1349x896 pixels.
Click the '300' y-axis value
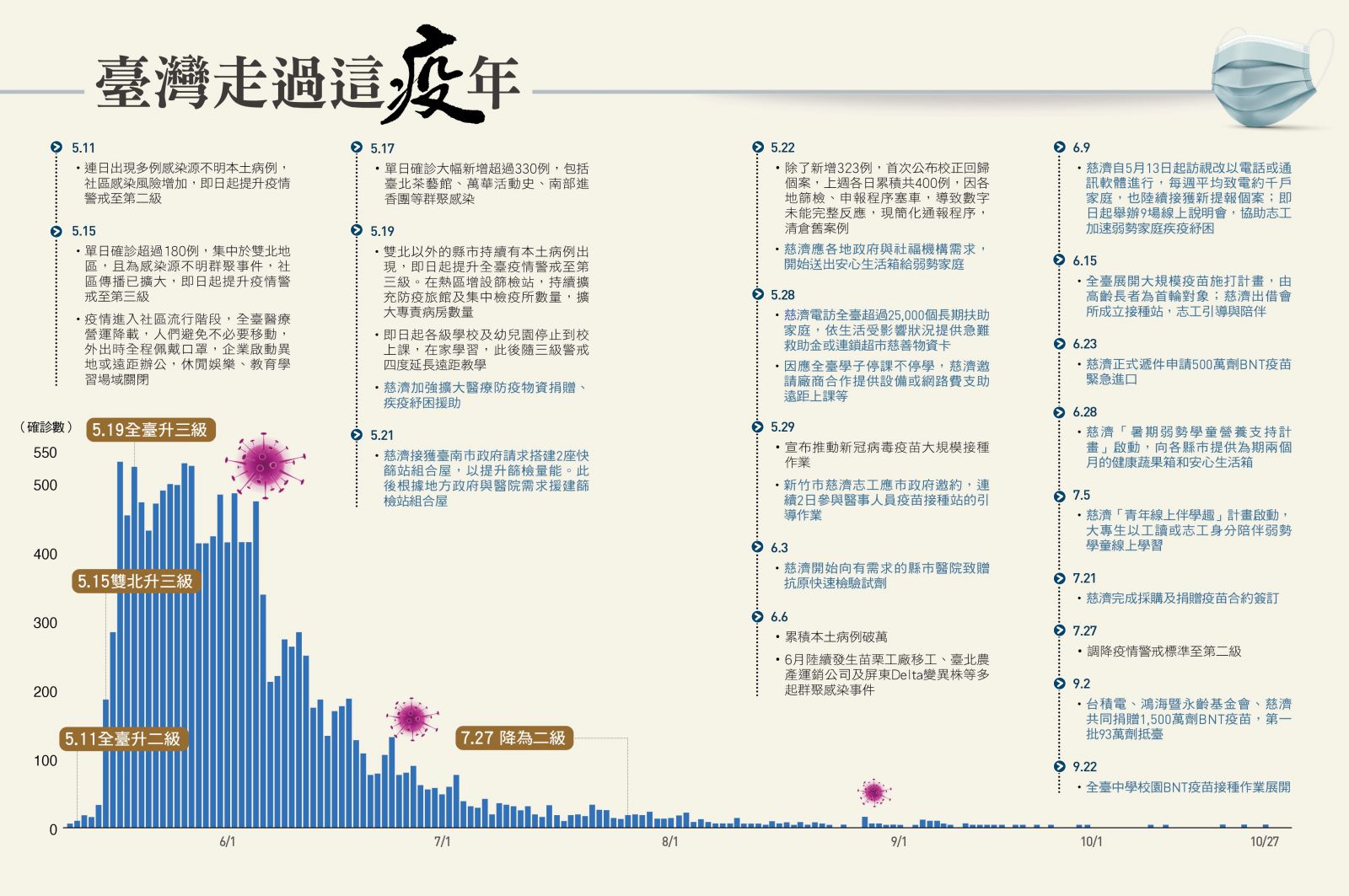click(x=45, y=623)
